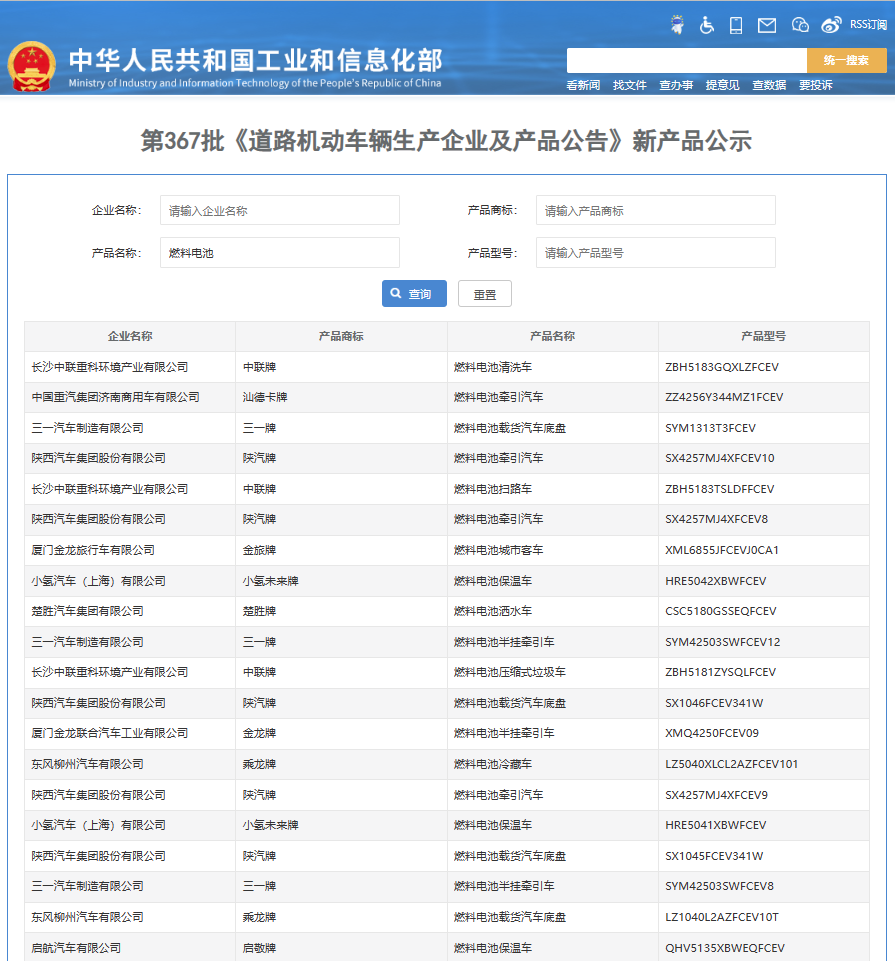895x961 pixels.
Task: Open the Weibo icon
Action: point(831,25)
